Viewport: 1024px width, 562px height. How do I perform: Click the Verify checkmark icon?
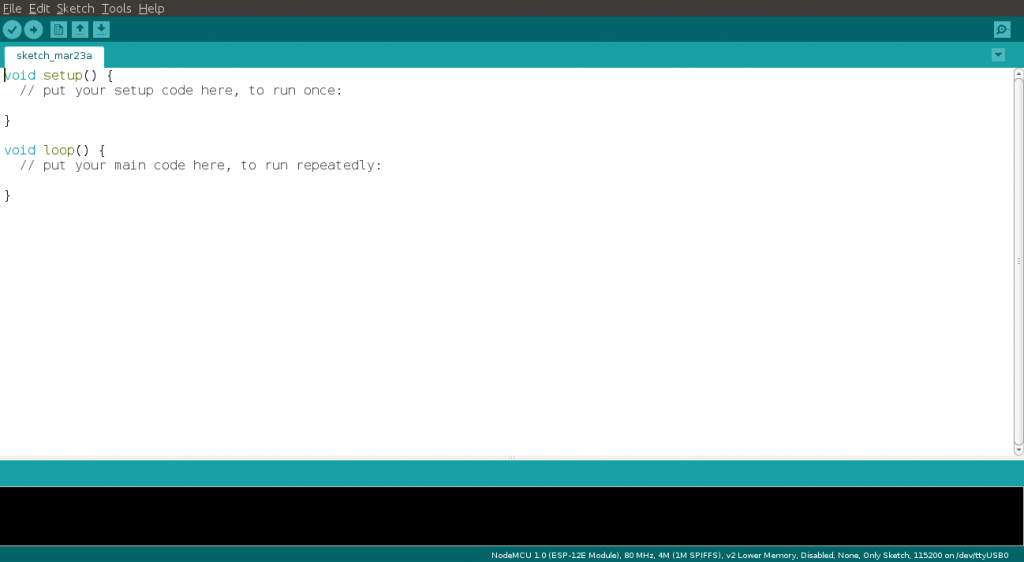[x=12, y=30]
